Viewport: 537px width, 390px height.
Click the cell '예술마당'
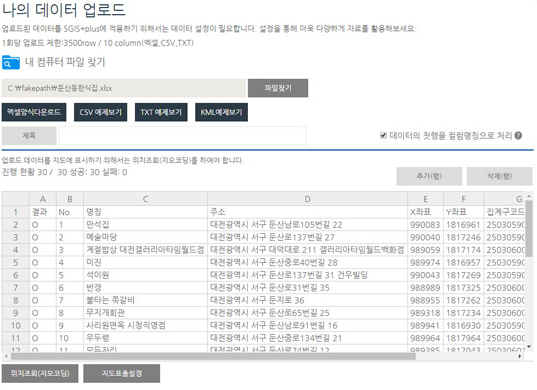tap(145, 237)
